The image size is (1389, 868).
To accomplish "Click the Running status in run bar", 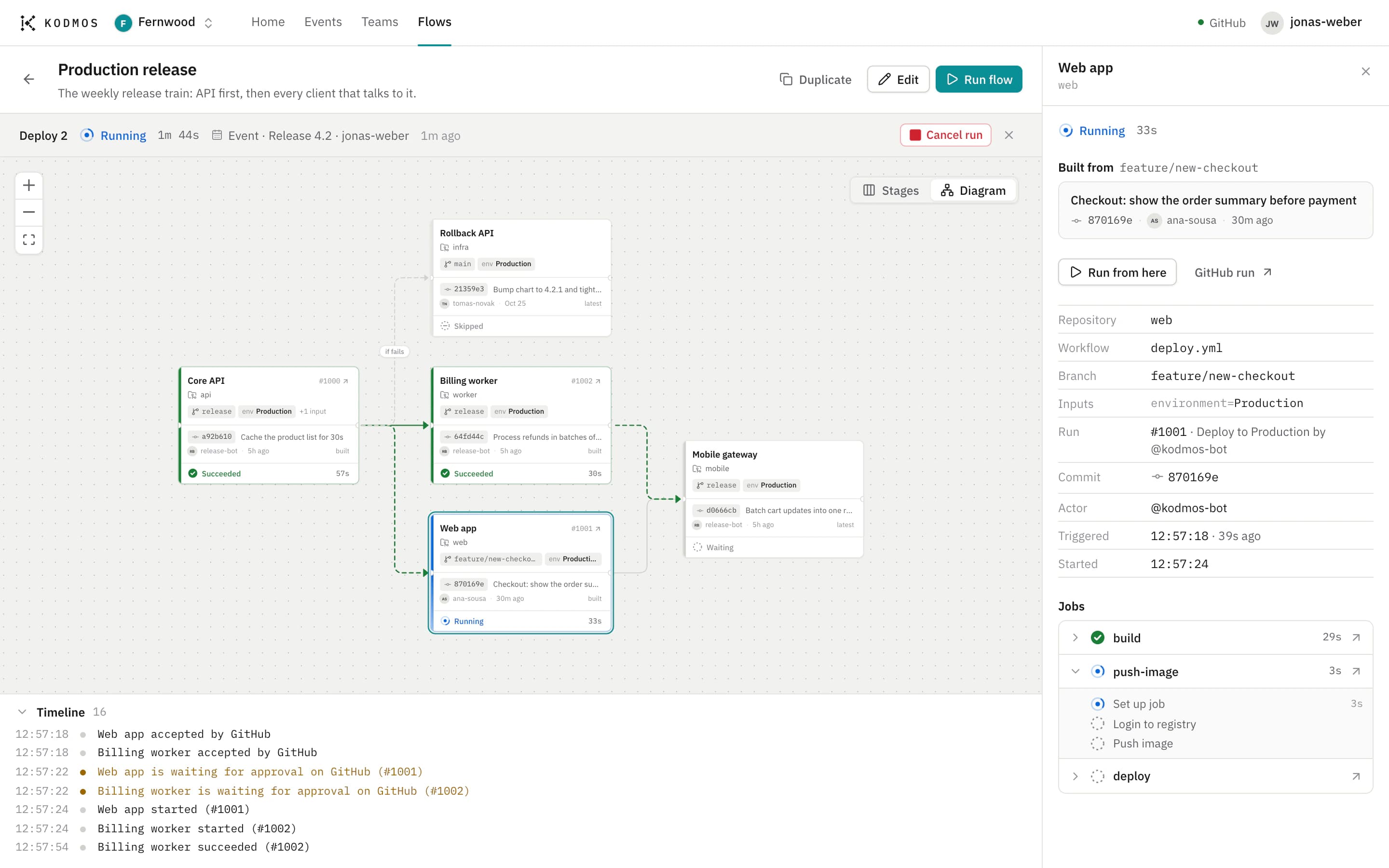I will point(114,136).
